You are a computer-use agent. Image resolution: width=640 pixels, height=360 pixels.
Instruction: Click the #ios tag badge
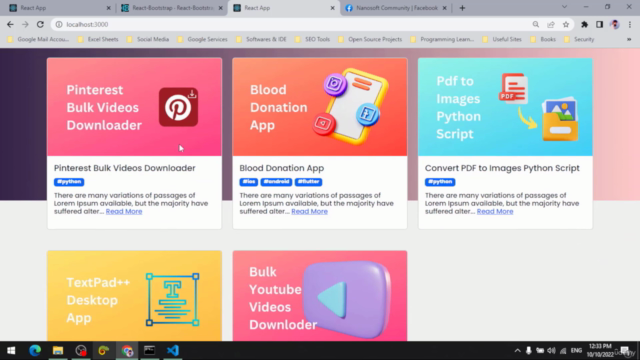[249, 182]
